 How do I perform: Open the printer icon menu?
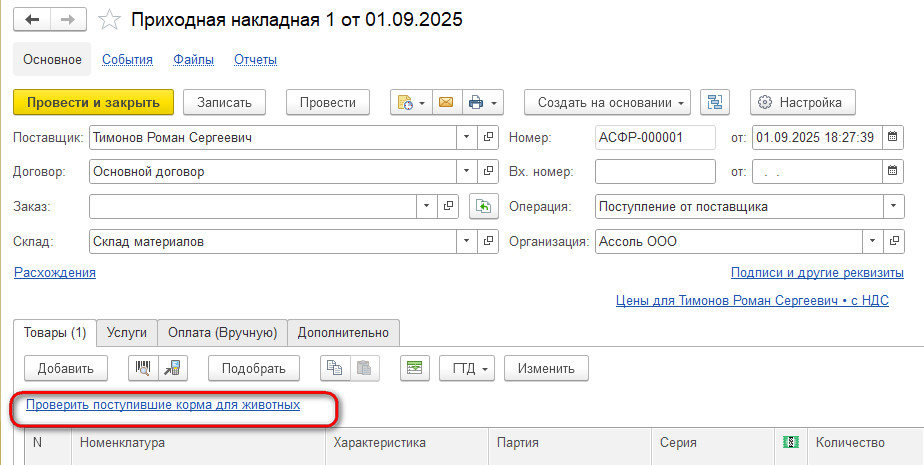(483, 103)
